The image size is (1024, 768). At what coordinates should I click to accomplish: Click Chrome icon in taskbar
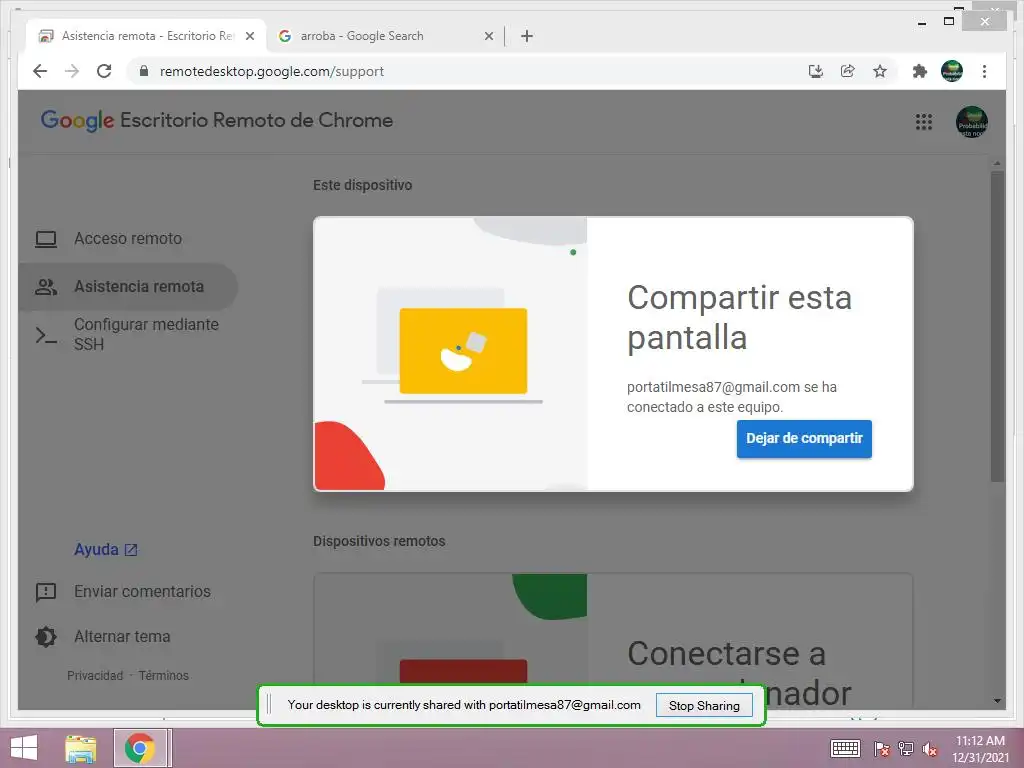[140, 748]
